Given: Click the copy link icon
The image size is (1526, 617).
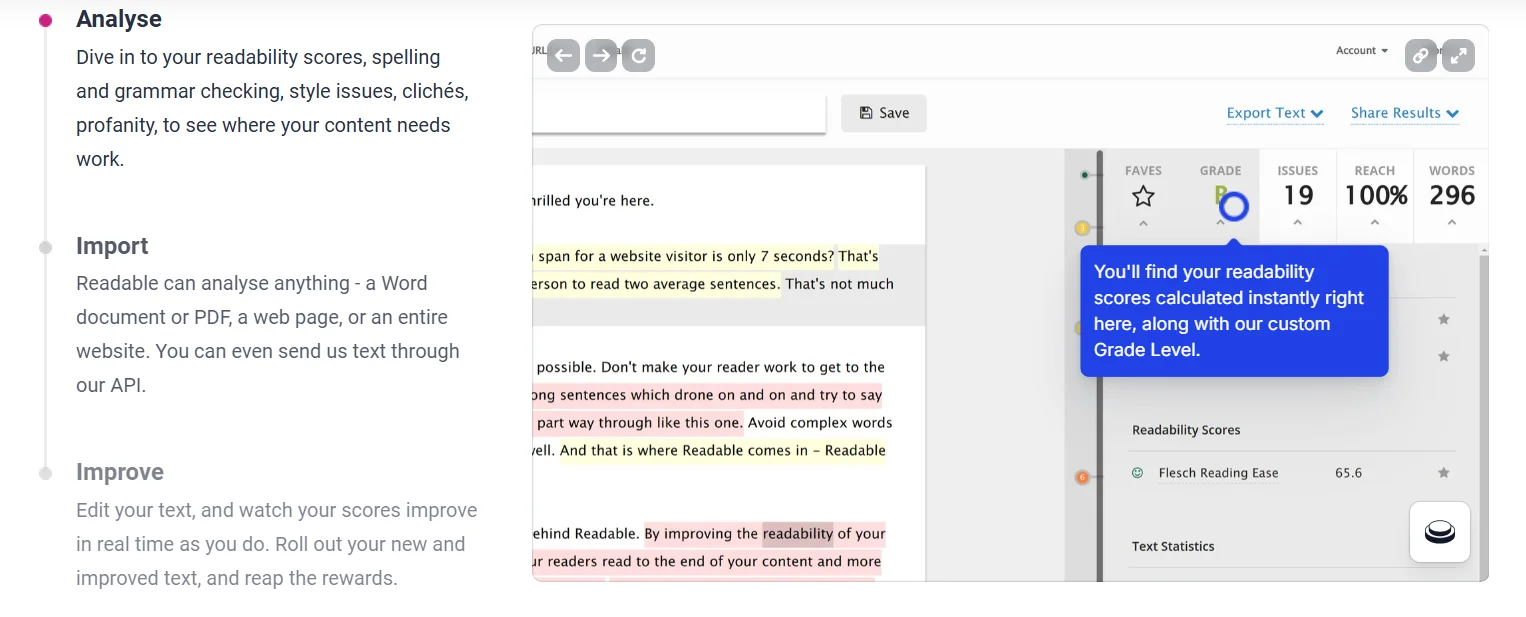Looking at the screenshot, I should click(x=1420, y=55).
